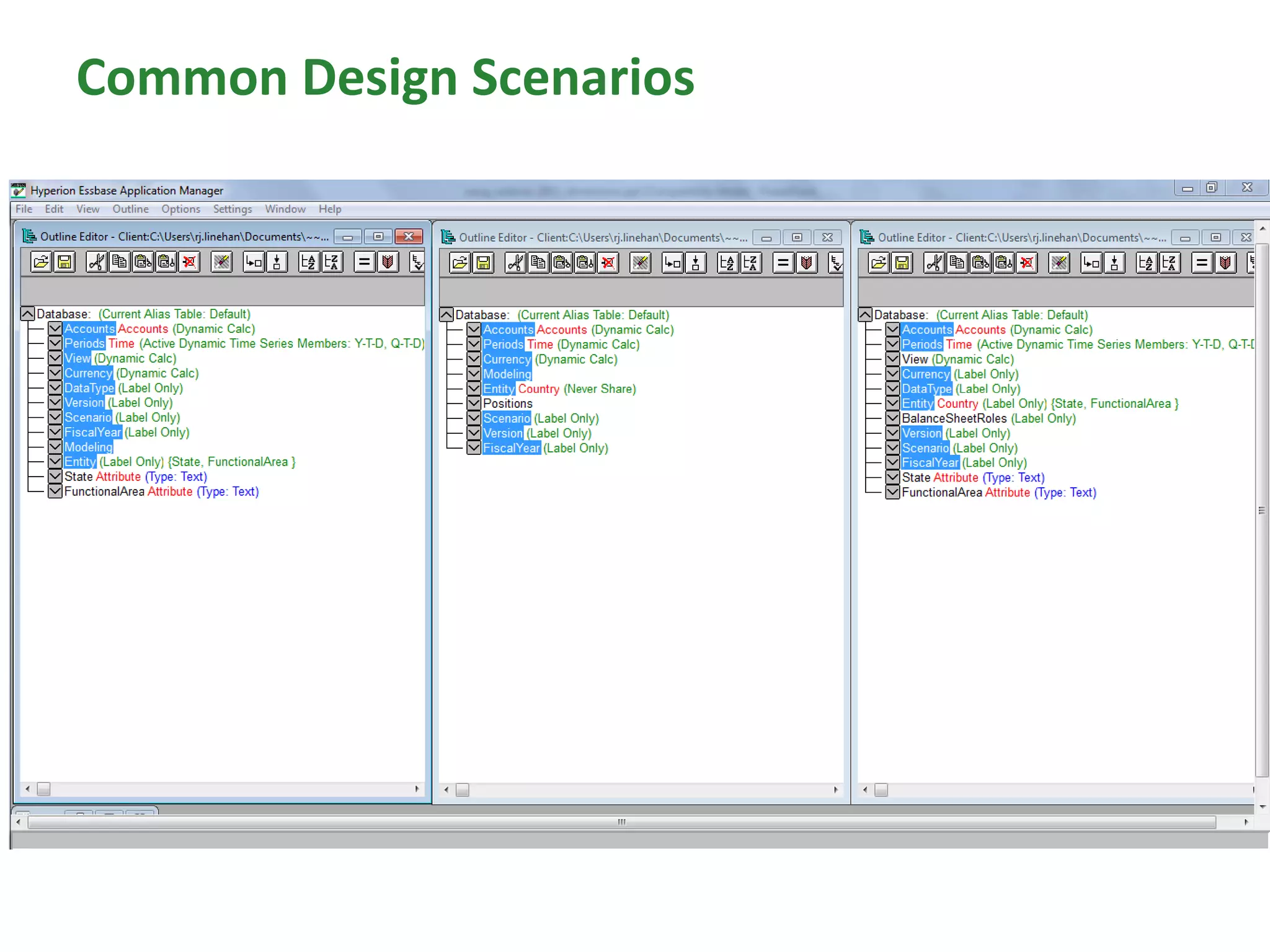Open the File menu
The height and width of the screenshot is (952, 1270).
tap(24, 209)
